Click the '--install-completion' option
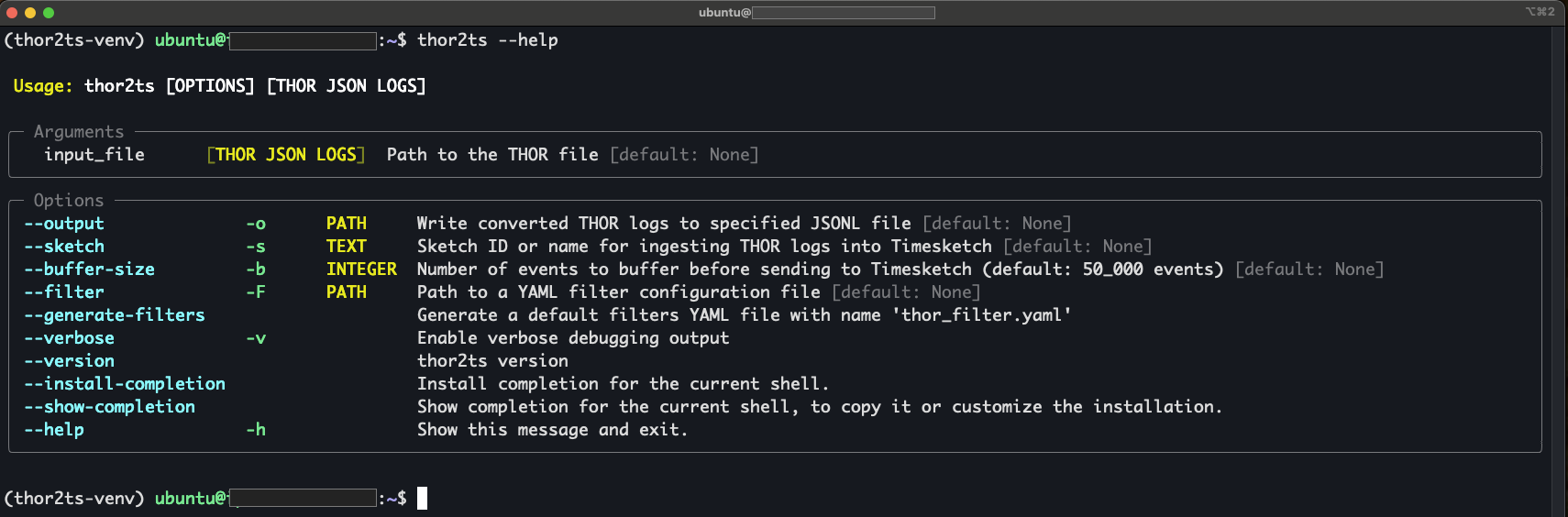The height and width of the screenshot is (517, 1568). point(125,384)
